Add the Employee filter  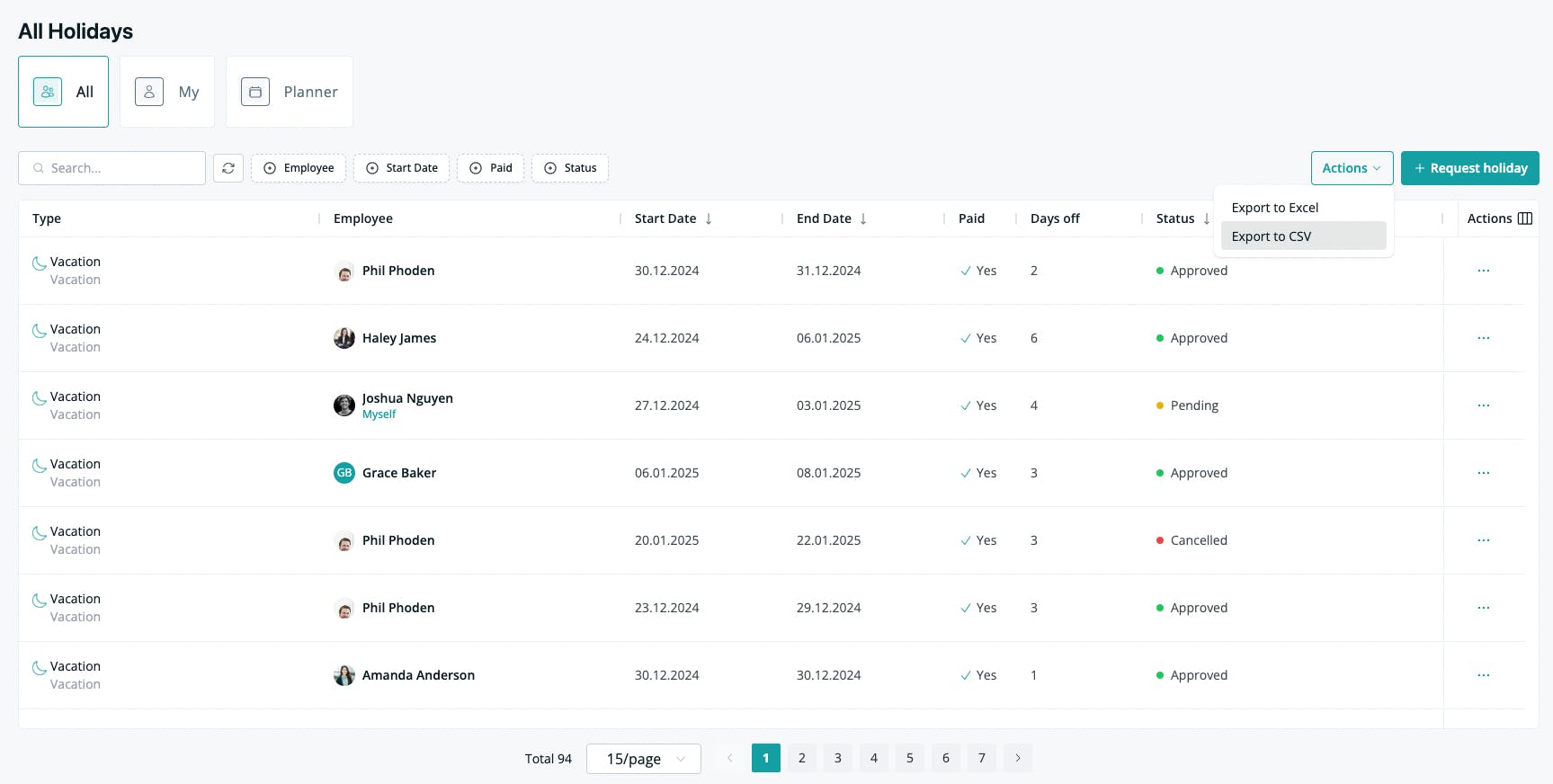pyautogui.click(x=299, y=168)
